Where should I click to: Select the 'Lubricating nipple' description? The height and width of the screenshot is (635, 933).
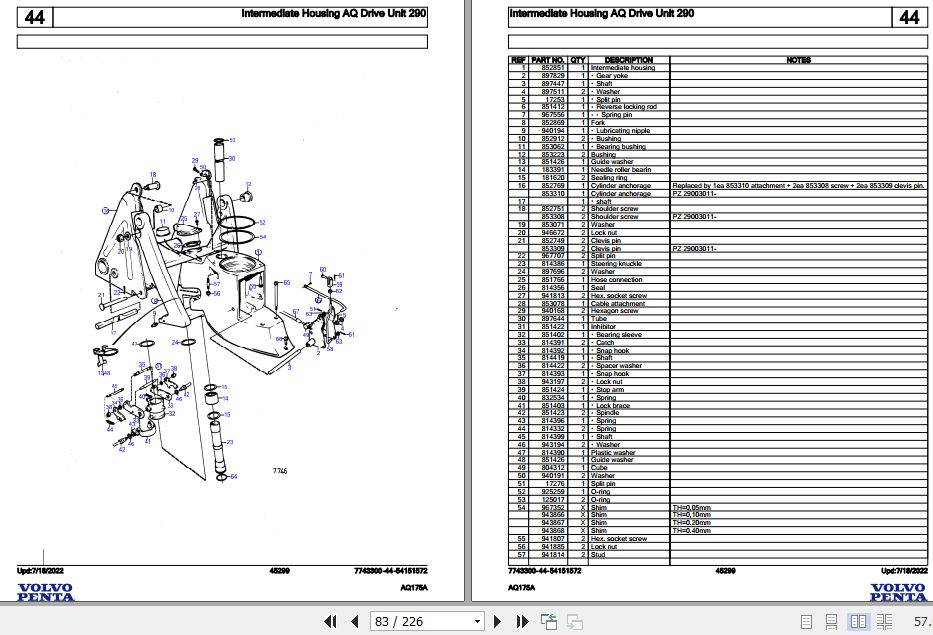pyautogui.click(x=623, y=131)
